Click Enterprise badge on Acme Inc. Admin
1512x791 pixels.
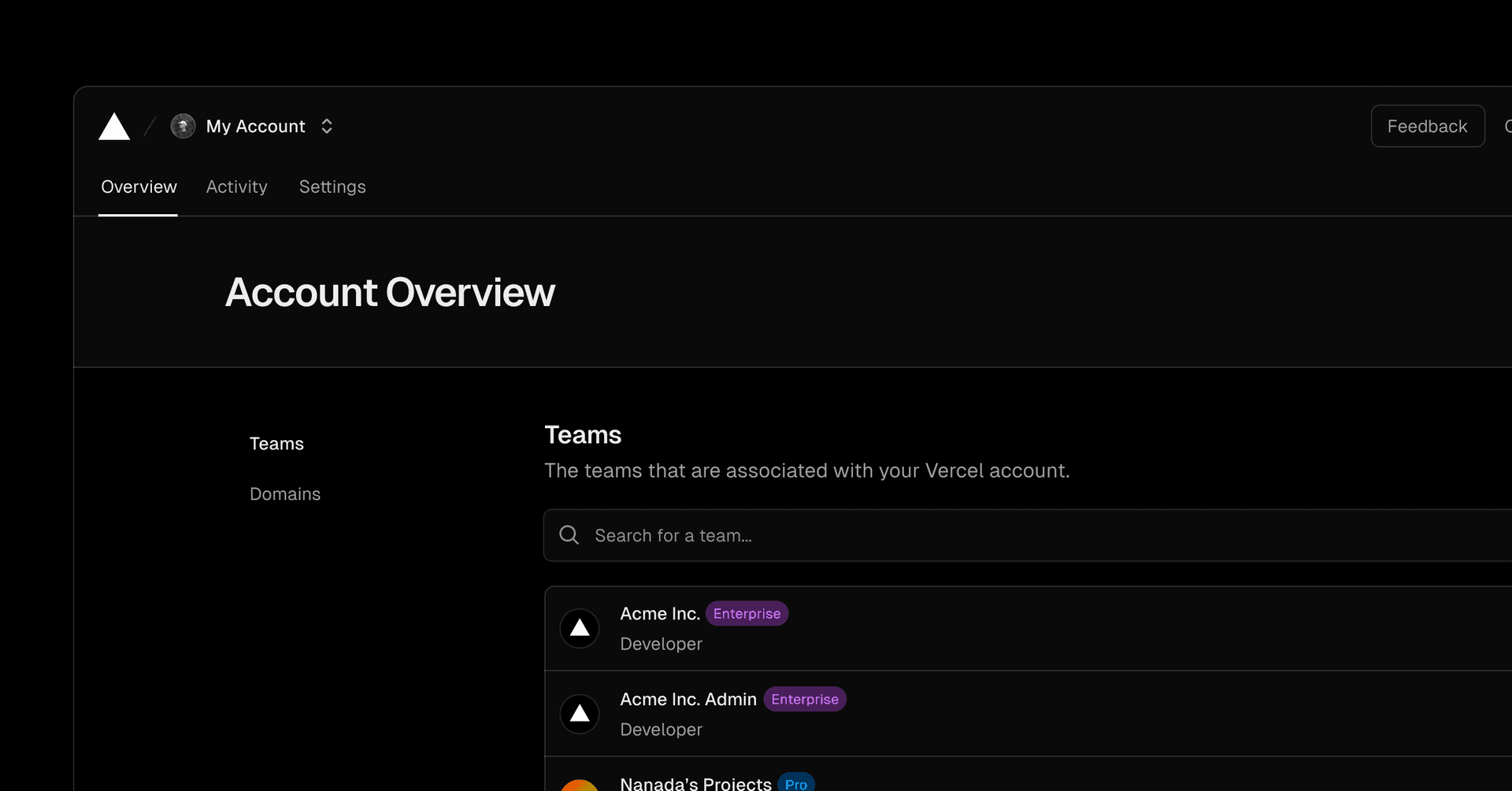pyautogui.click(x=804, y=700)
